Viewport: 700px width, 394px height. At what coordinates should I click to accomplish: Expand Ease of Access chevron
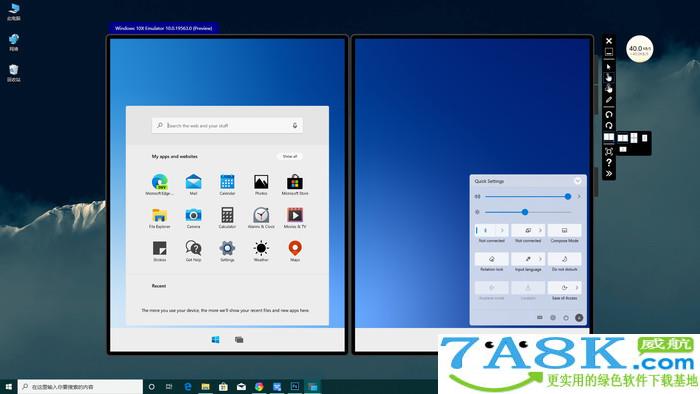(x=577, y=287)
